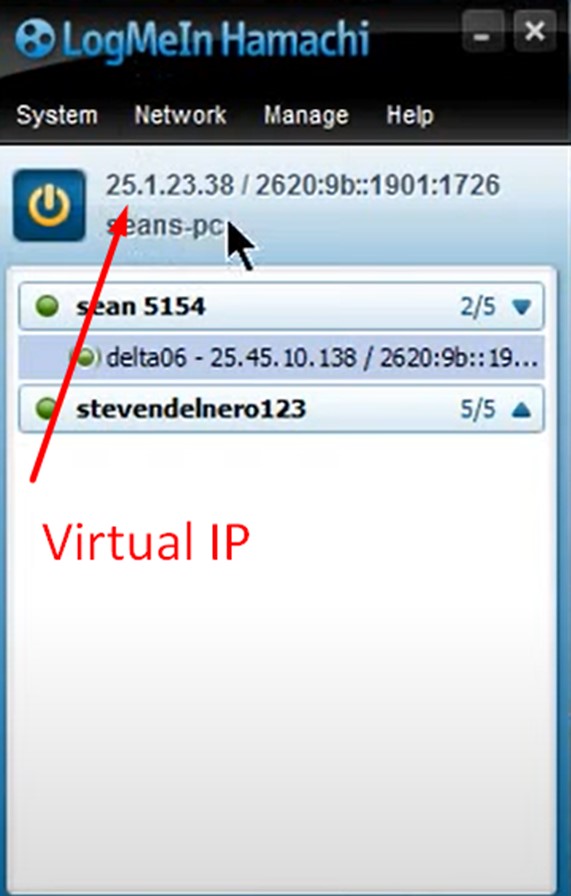Viewport: 571px width, 896px height.
Task: Open the Manage menu
Action: pyautogui.click(x=306, y=116)
